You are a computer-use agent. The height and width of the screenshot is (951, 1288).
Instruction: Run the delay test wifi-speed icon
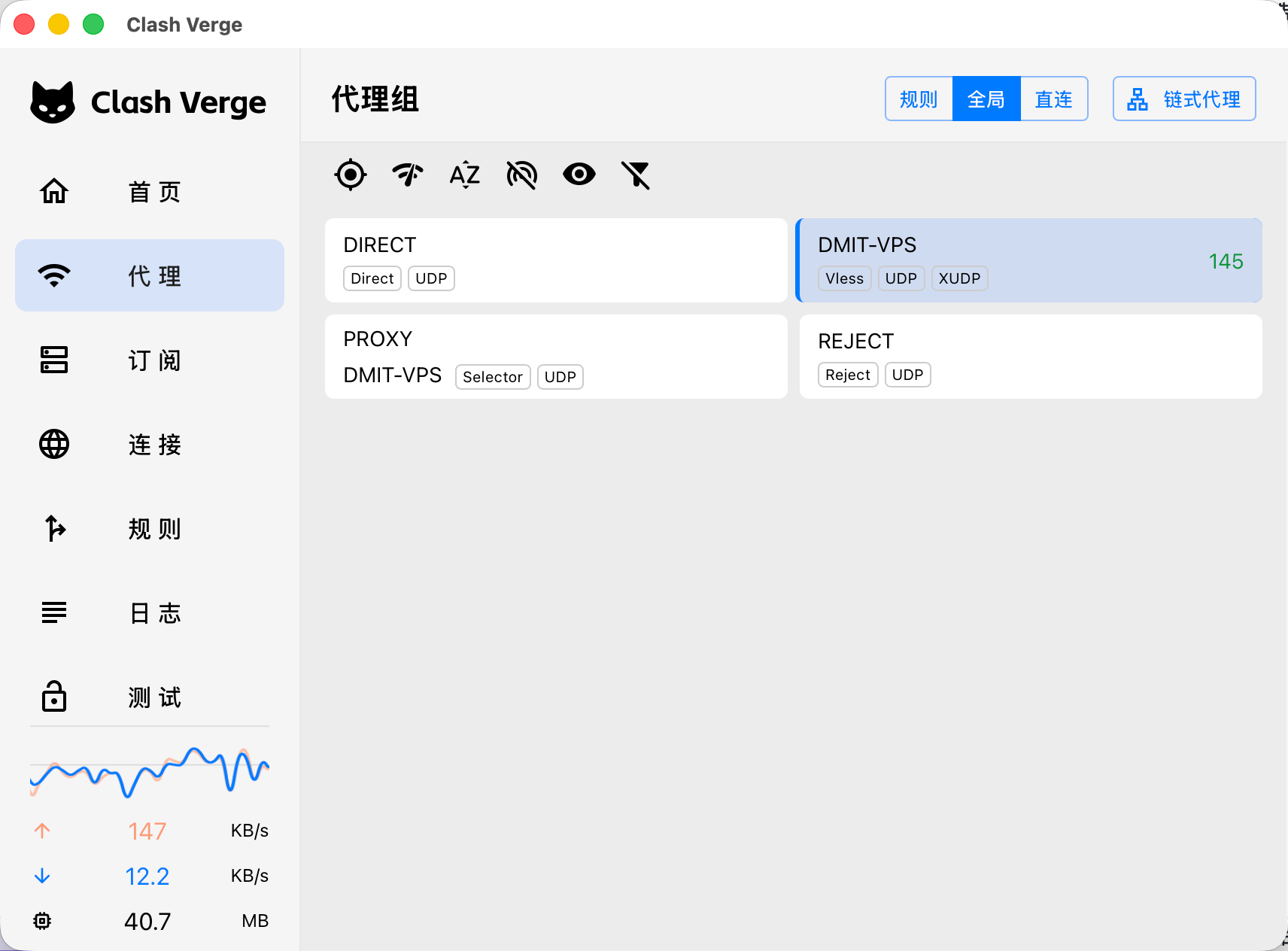(x=408, y=175)
